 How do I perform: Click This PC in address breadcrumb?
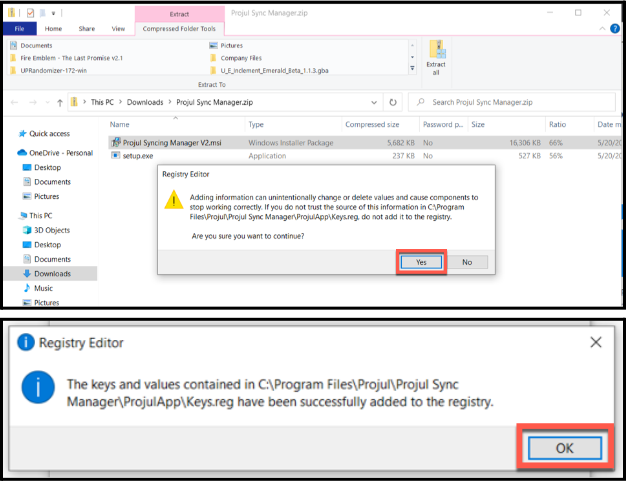point(102,102)
